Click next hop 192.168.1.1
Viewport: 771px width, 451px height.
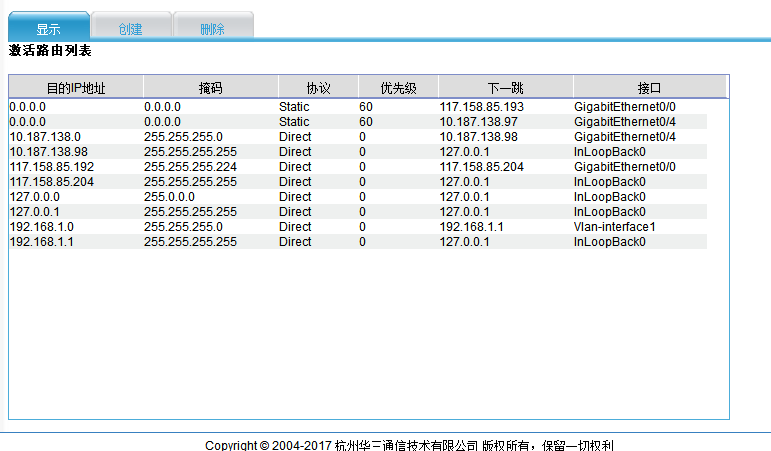tap(471, 227)
